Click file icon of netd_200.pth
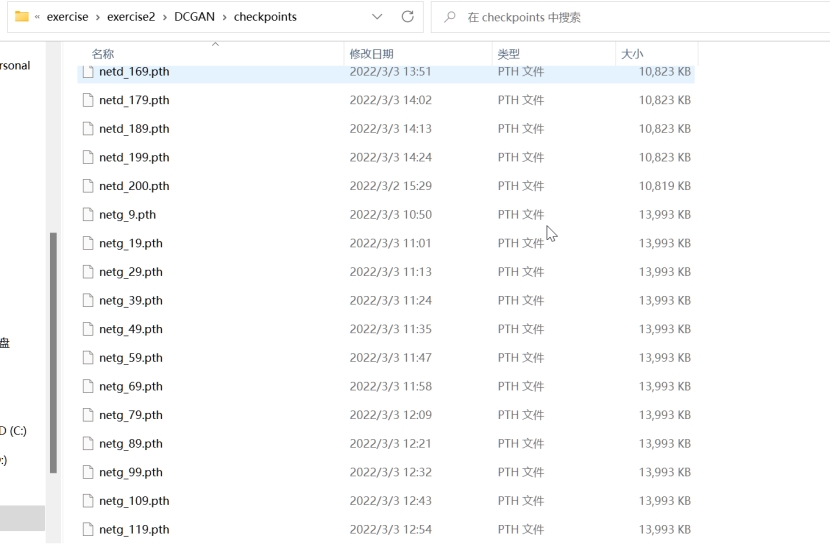Screen dimensions: 830x553 point(87,186)
